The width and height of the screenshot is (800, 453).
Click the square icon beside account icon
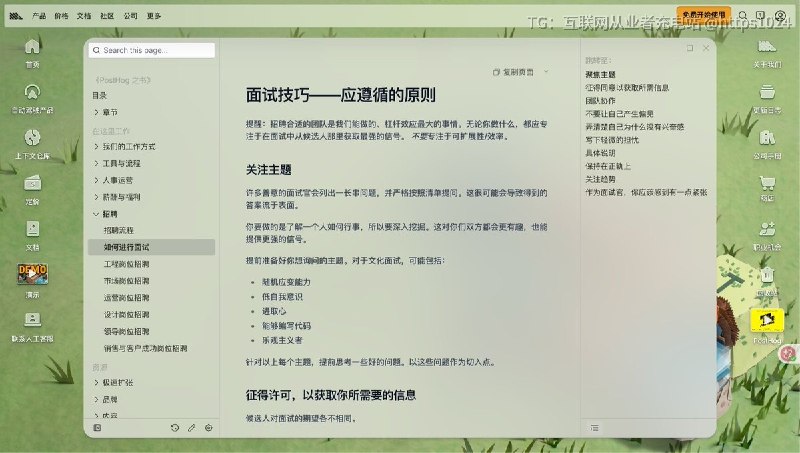pyautogui.click(x=760, y=16)
